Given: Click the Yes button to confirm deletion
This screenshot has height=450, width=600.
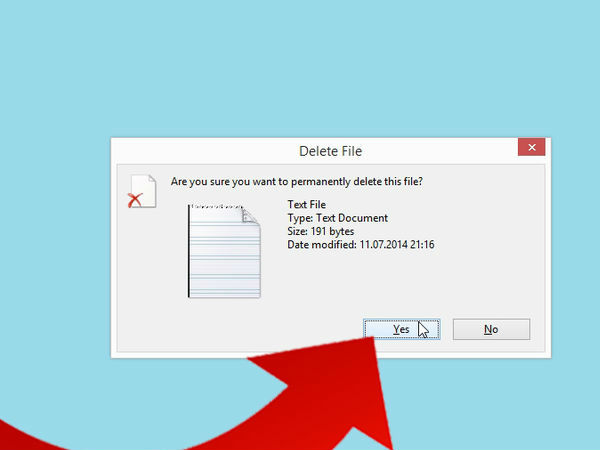Looking at the screenshot, I should [401, 329].
